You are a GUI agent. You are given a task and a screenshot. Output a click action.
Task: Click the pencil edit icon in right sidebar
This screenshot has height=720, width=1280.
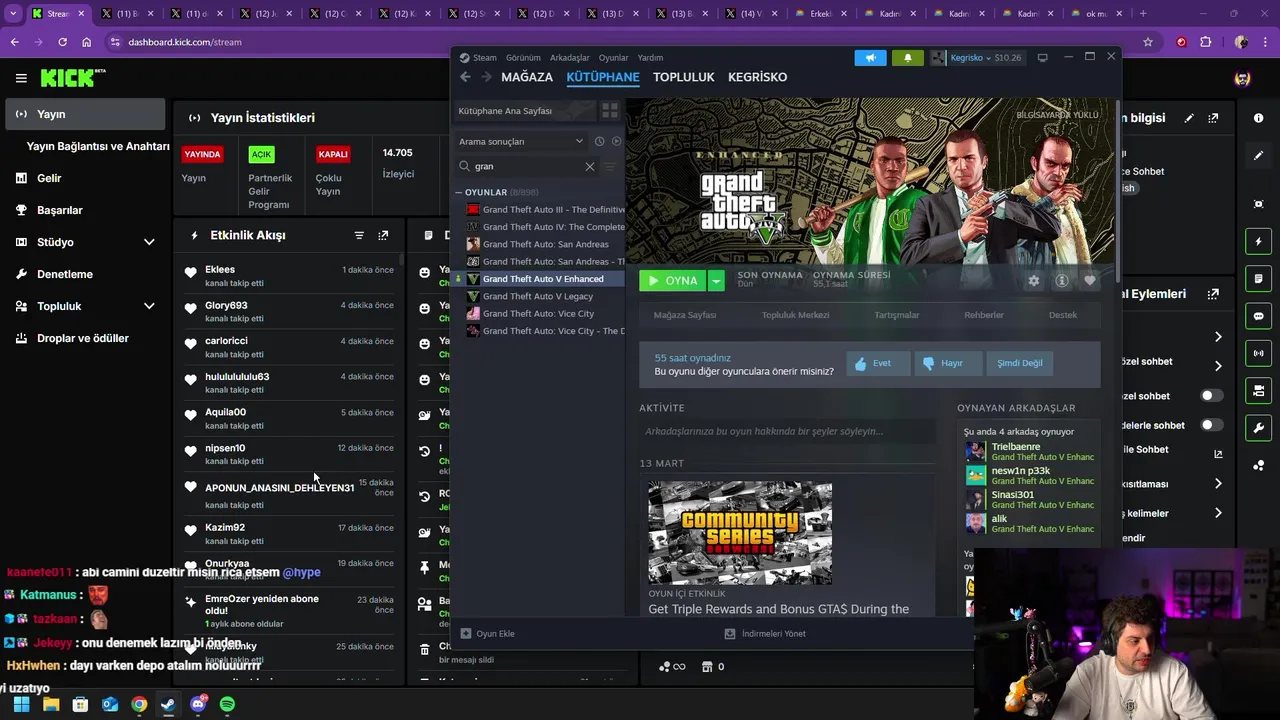1258,156
